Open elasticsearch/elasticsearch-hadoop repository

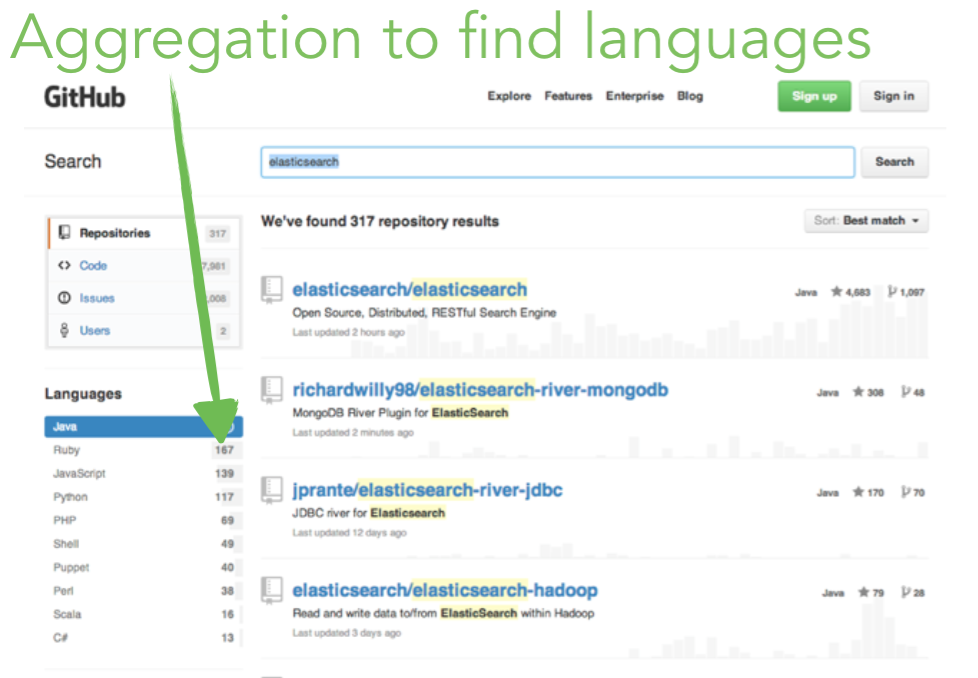pyautogui.click(x=445, y=590)
